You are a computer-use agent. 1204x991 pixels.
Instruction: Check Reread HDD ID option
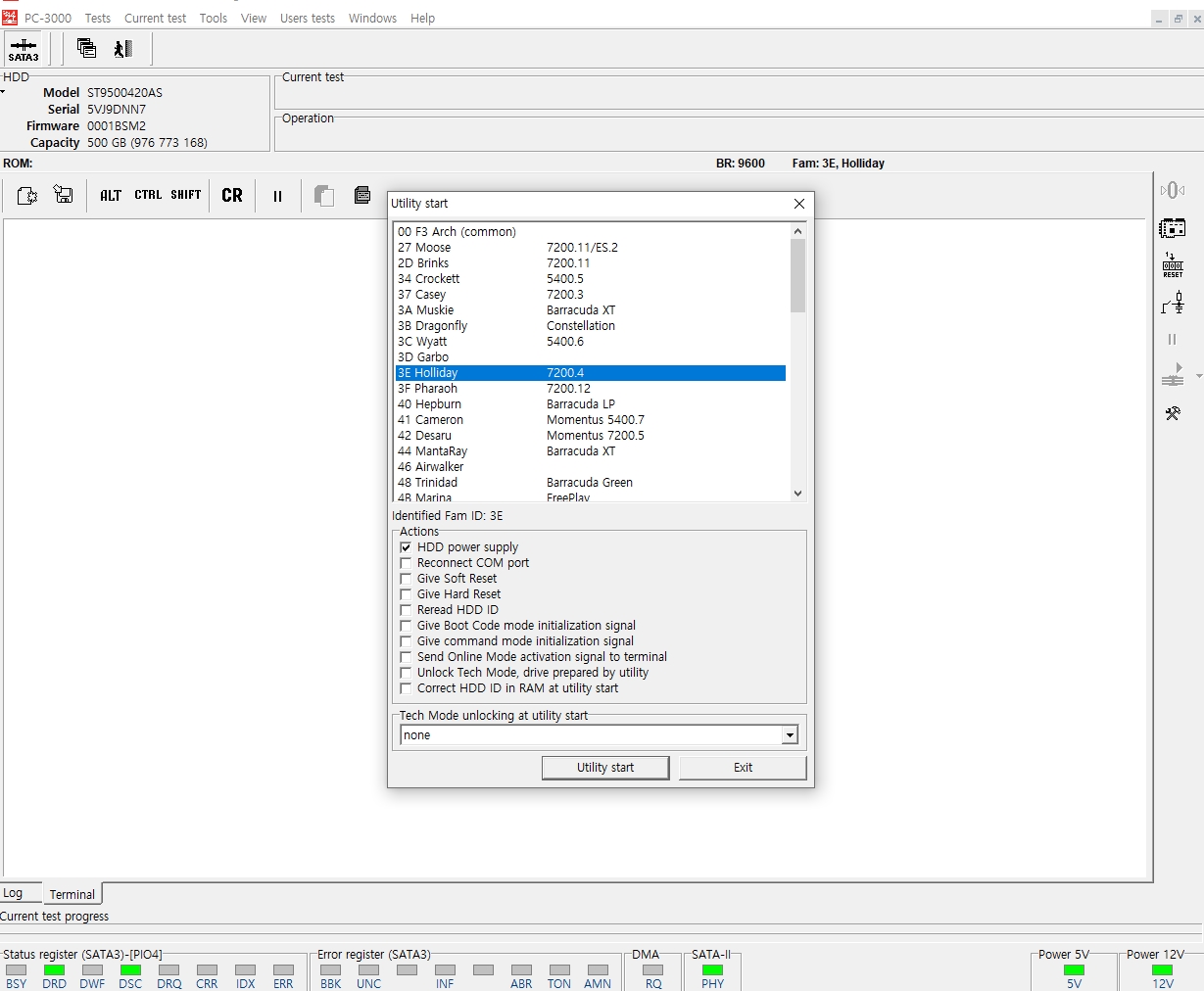click(406, 610)
